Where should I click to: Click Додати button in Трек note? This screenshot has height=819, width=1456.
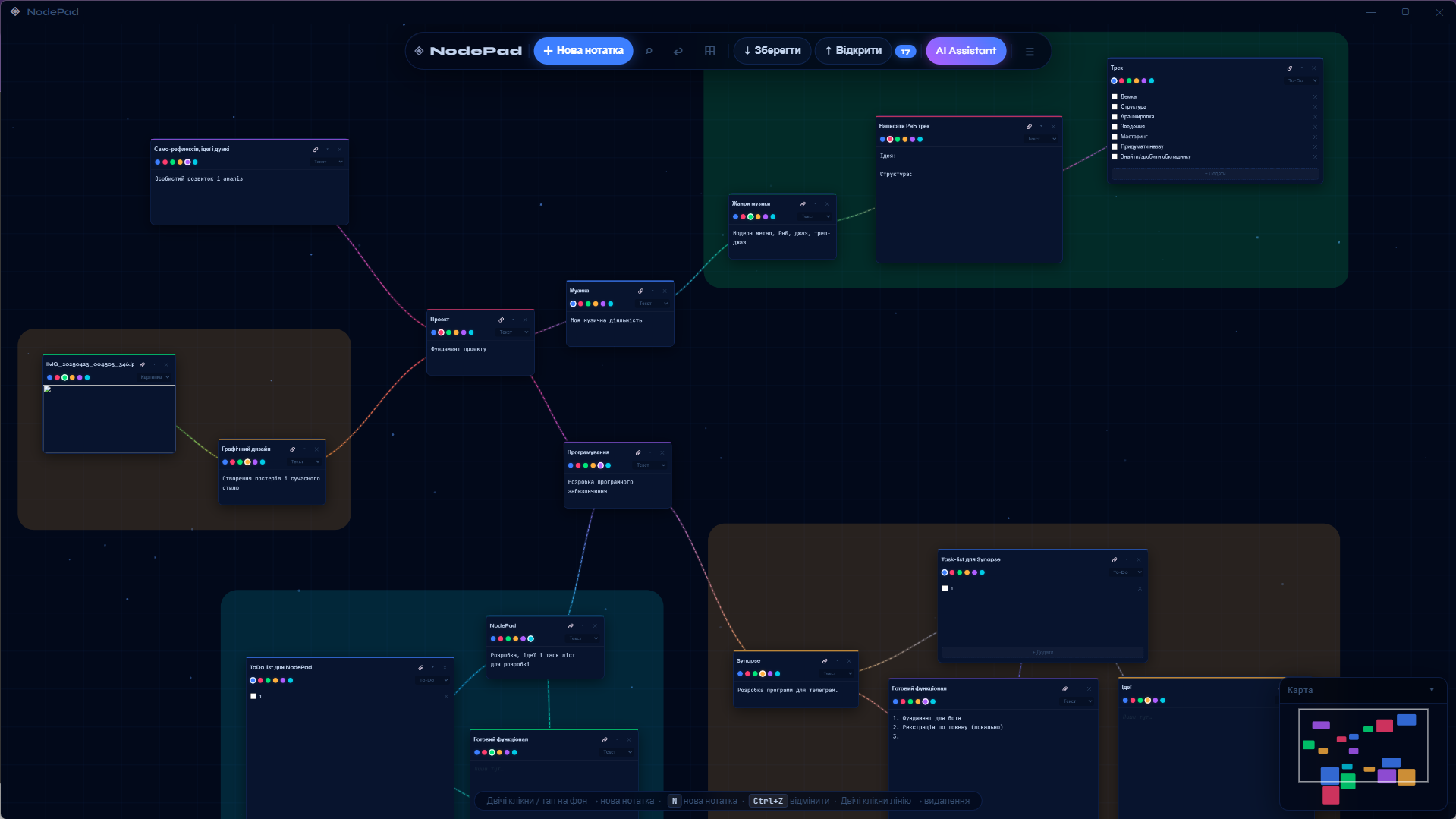pos(1215,174)
